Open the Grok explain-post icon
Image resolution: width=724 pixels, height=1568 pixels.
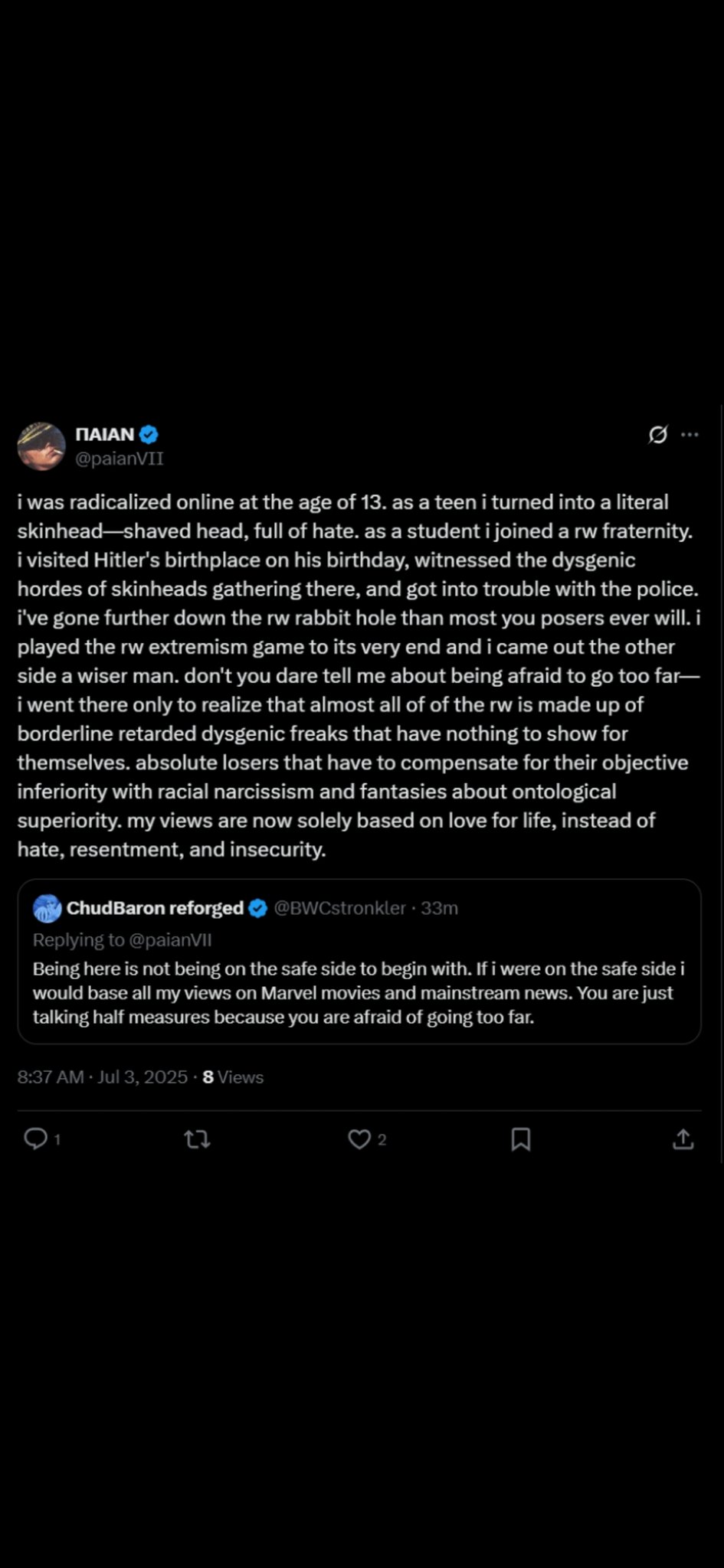pyautogui.click(x=657, y=435)
